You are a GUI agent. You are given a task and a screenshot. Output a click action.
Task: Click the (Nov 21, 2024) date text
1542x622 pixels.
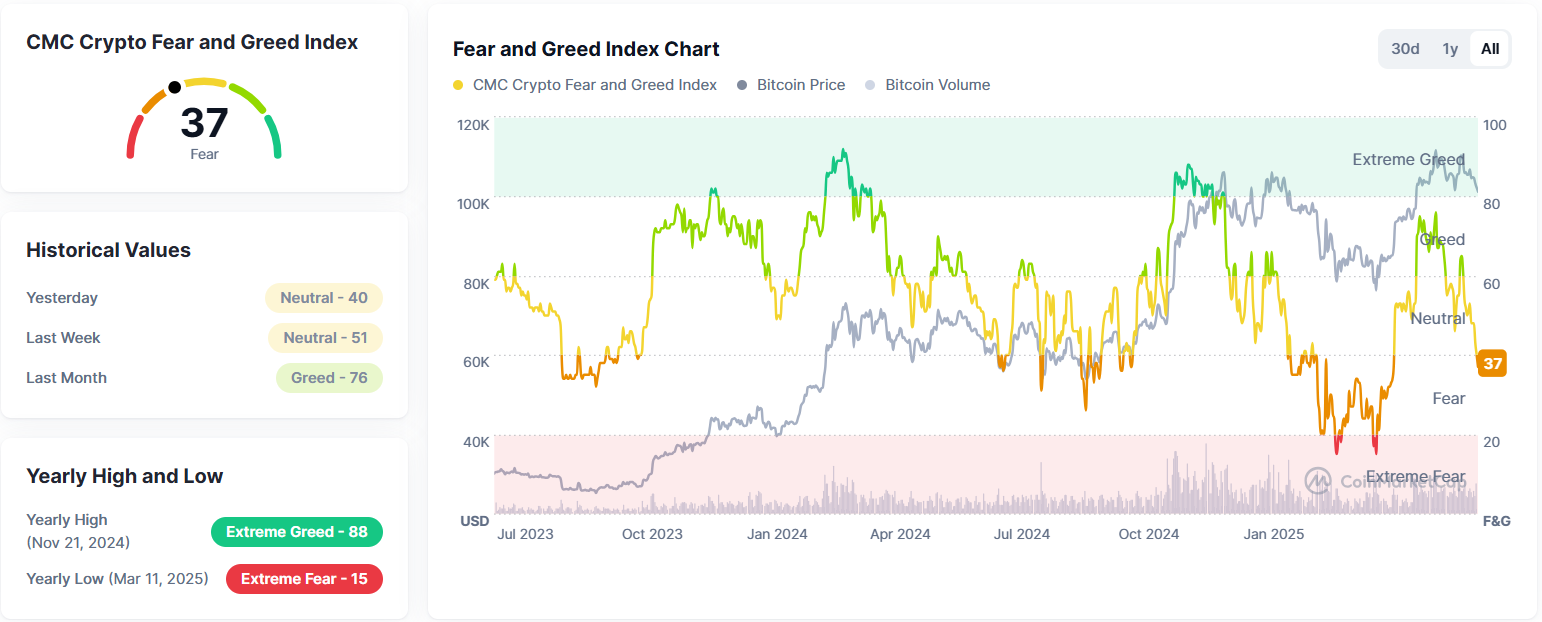(x=78, y=543)
